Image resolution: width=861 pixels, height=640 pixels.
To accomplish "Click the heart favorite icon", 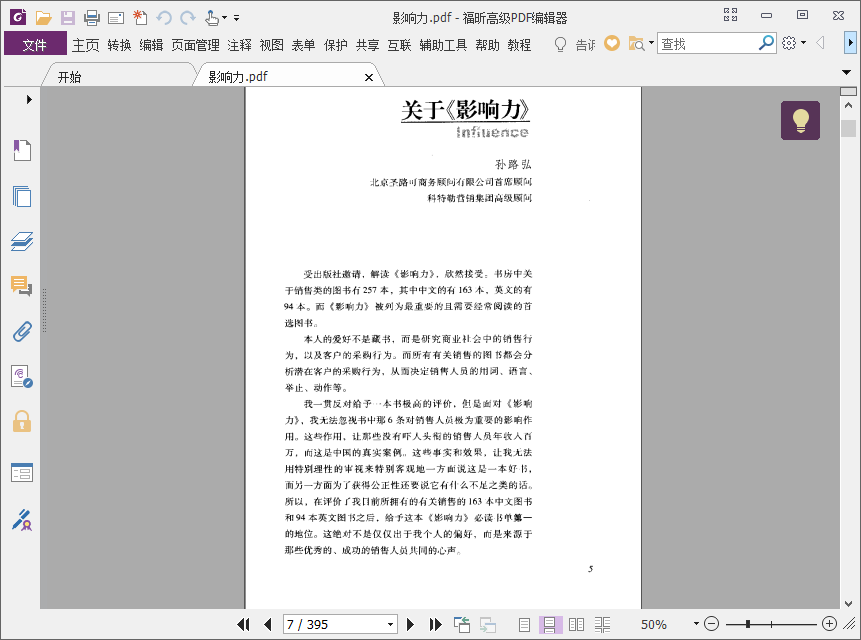I will coord(612,43).
